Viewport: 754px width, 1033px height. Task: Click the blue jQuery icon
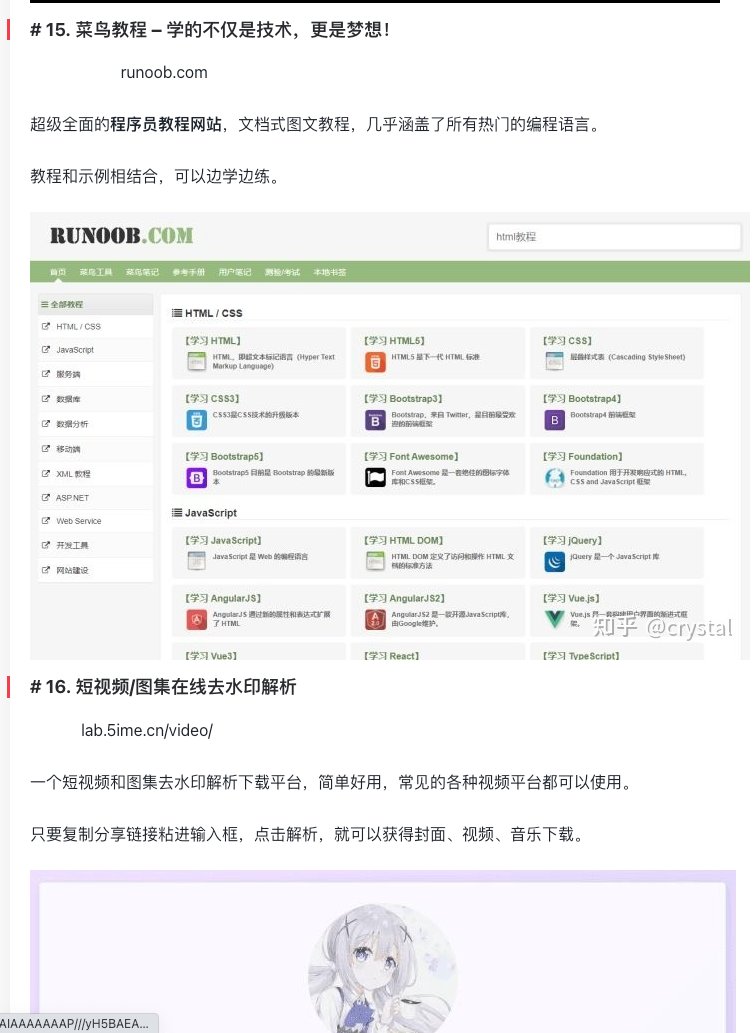554,561
